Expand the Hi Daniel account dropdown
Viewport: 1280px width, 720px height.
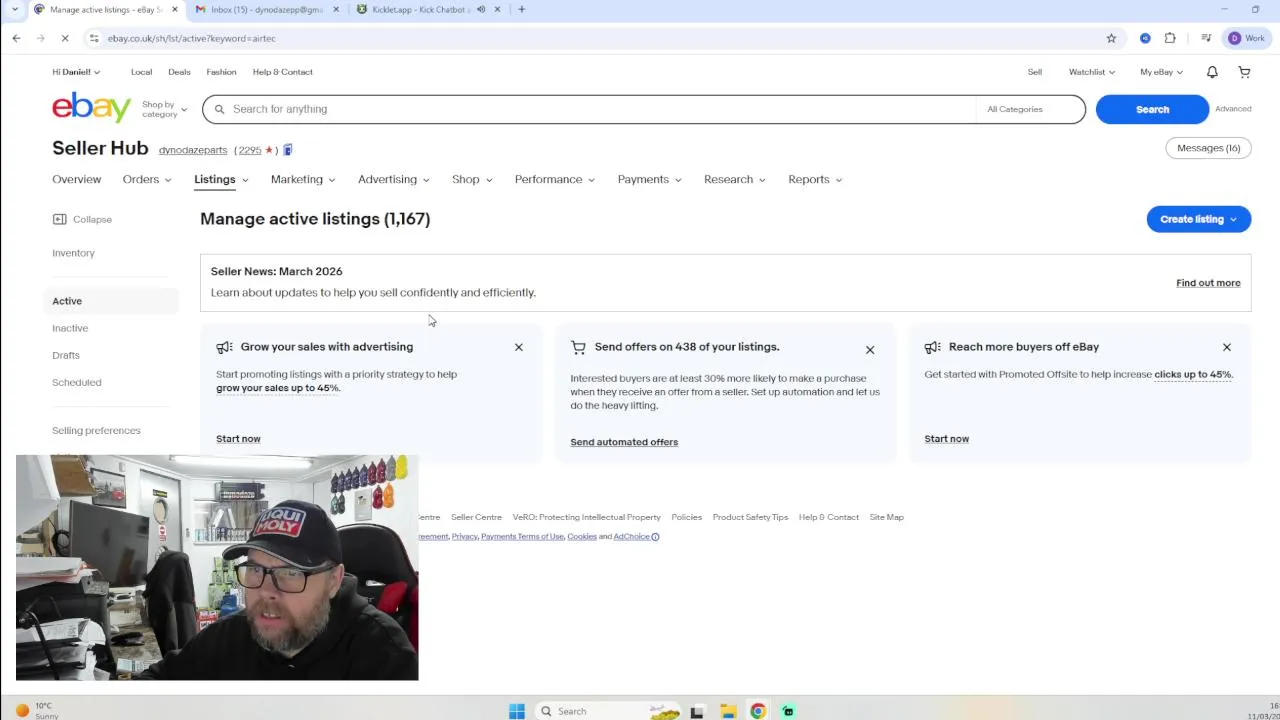[76, 72]
